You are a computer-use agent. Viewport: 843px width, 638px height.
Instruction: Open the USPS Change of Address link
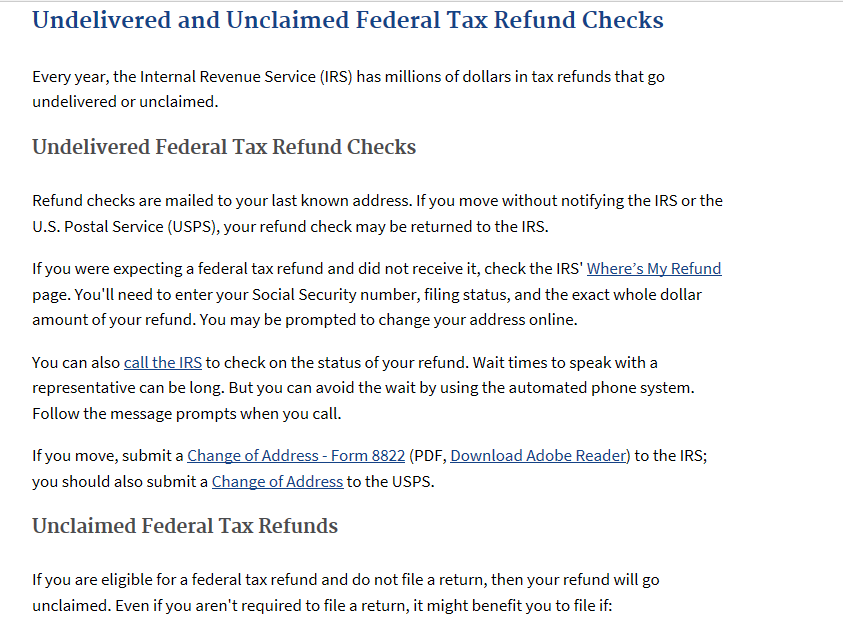coord(277,482)
